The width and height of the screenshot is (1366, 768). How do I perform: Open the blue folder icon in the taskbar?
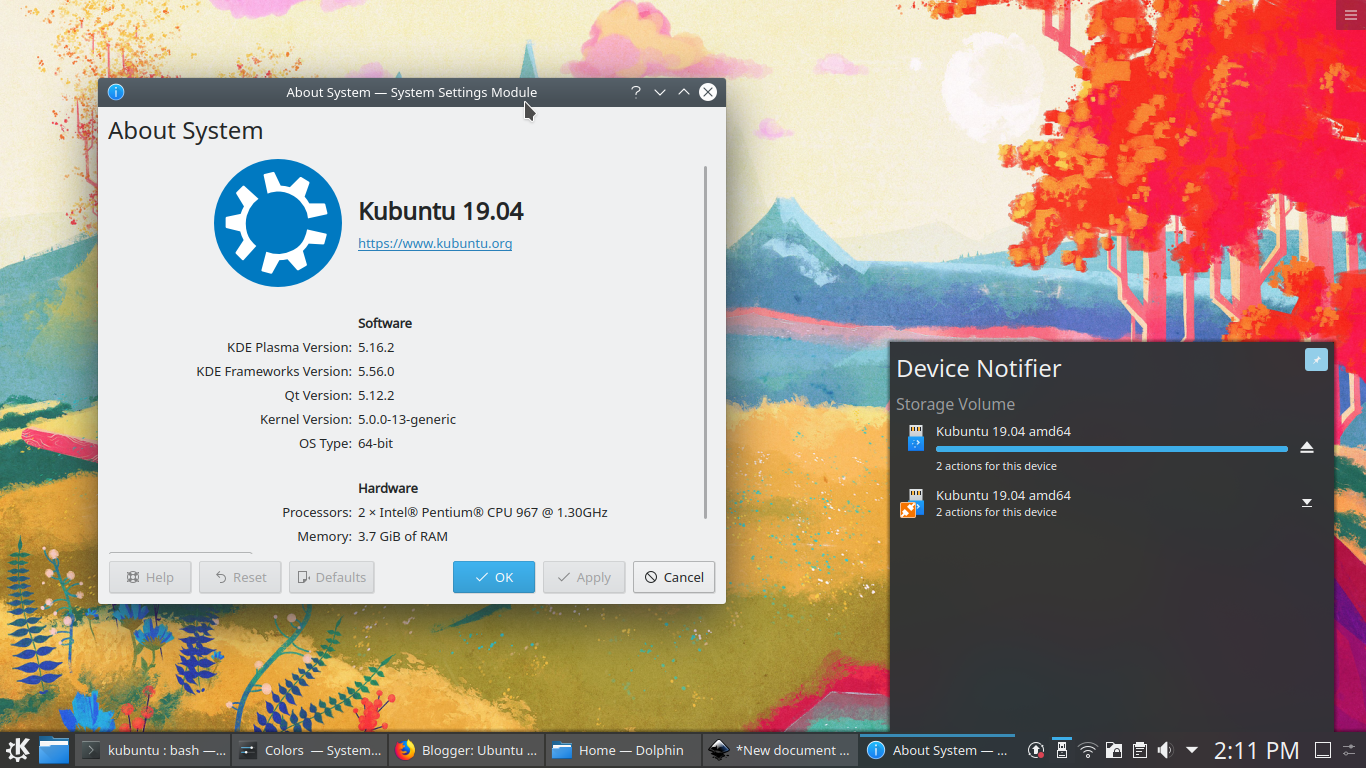(x=54, y=750)
